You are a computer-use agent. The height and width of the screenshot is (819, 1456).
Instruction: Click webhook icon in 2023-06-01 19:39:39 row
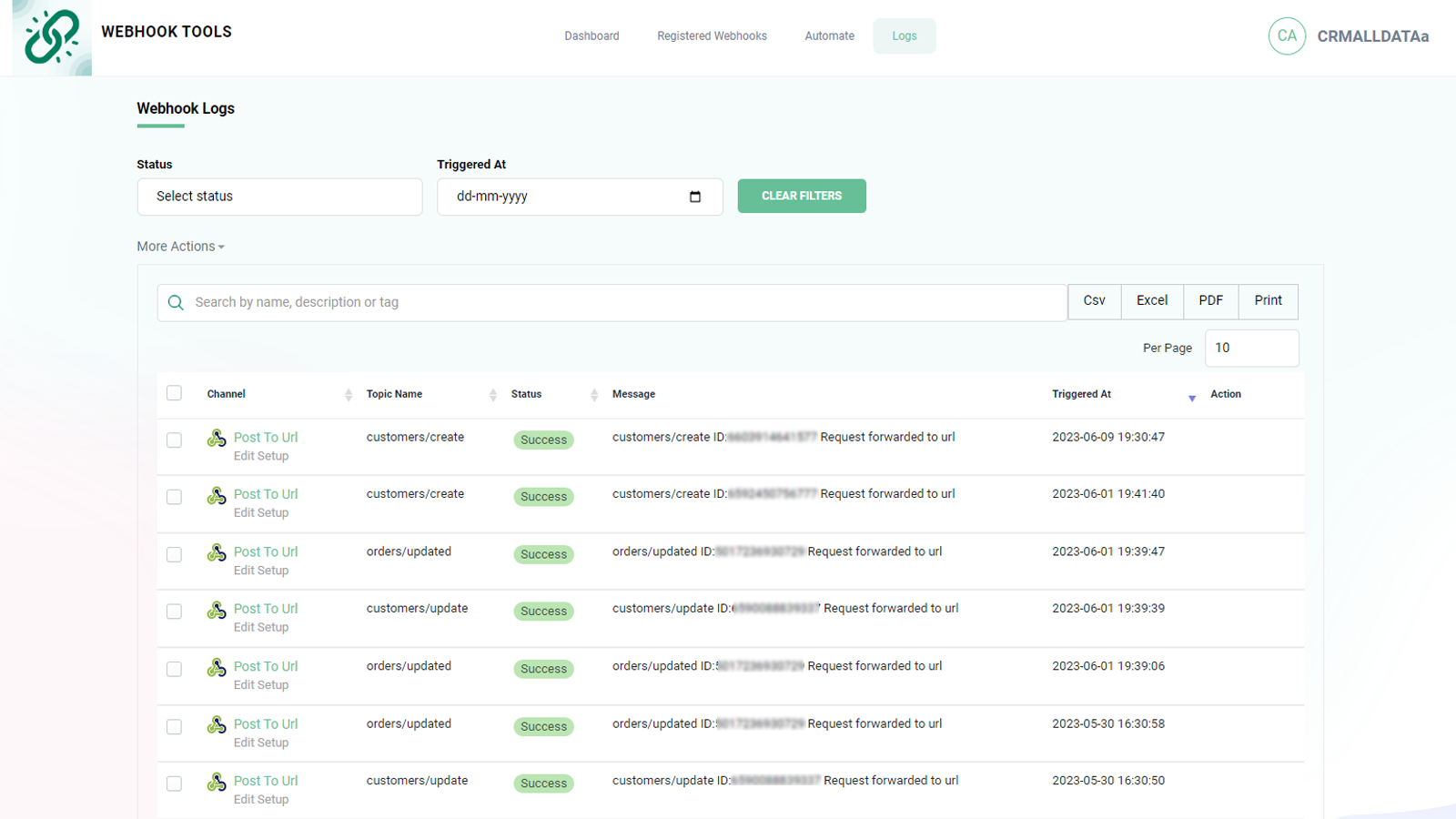(217, 611)
